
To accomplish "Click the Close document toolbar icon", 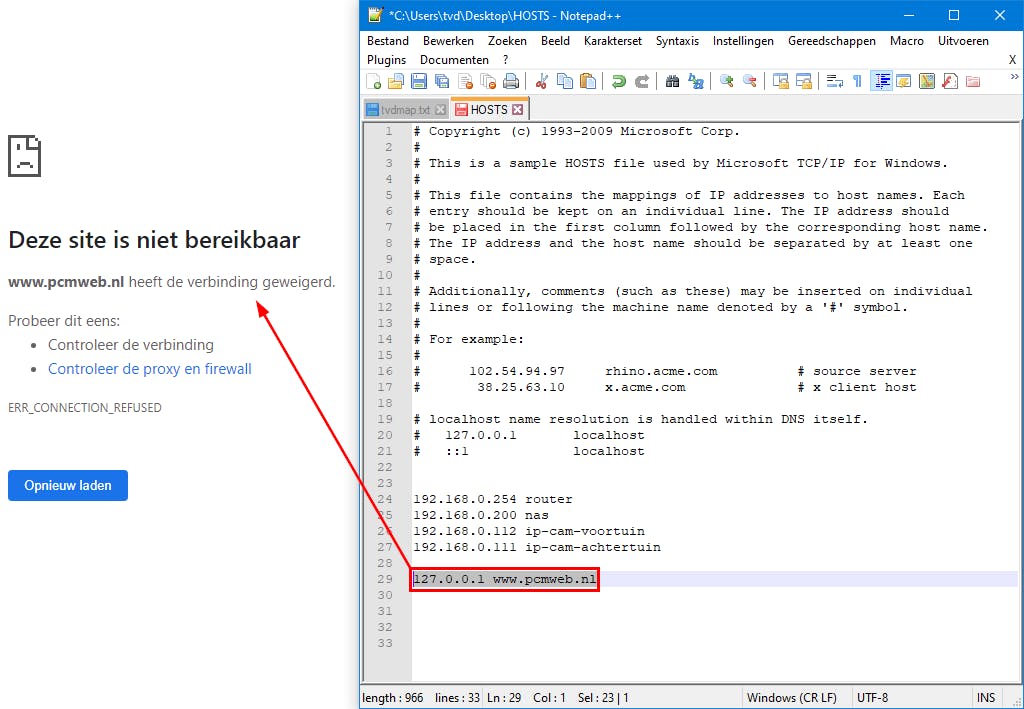I will pyautogui.click(x=465, y=81).
